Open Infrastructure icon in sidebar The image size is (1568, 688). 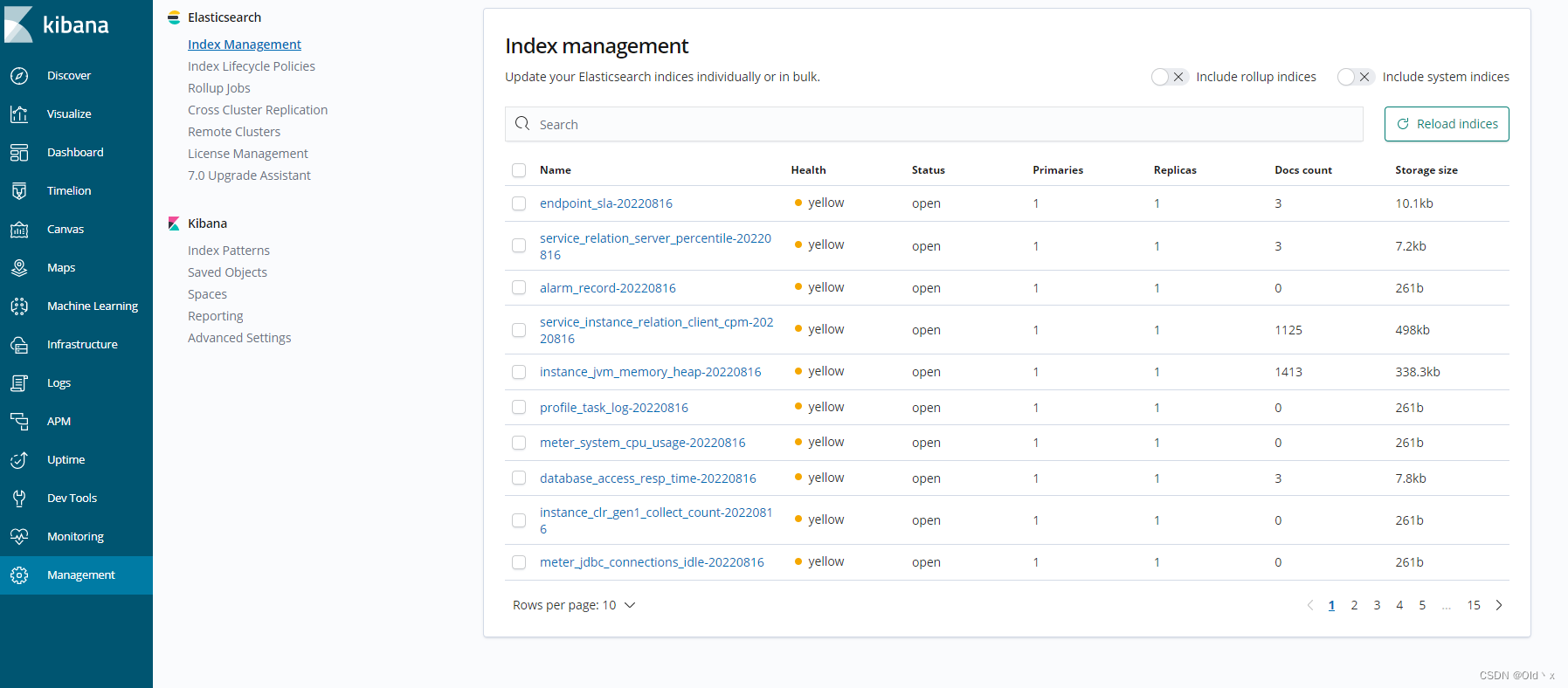coord(19,345)
